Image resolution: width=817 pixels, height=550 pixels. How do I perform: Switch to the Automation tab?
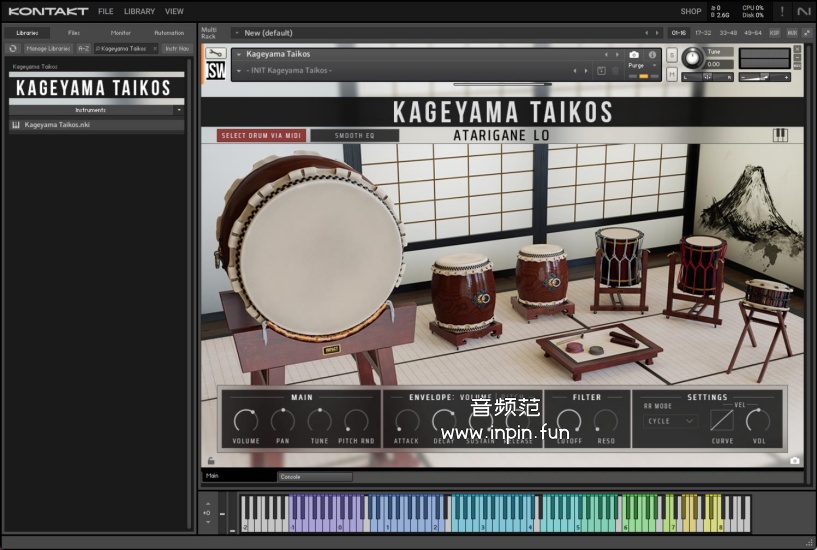(168, 32)
